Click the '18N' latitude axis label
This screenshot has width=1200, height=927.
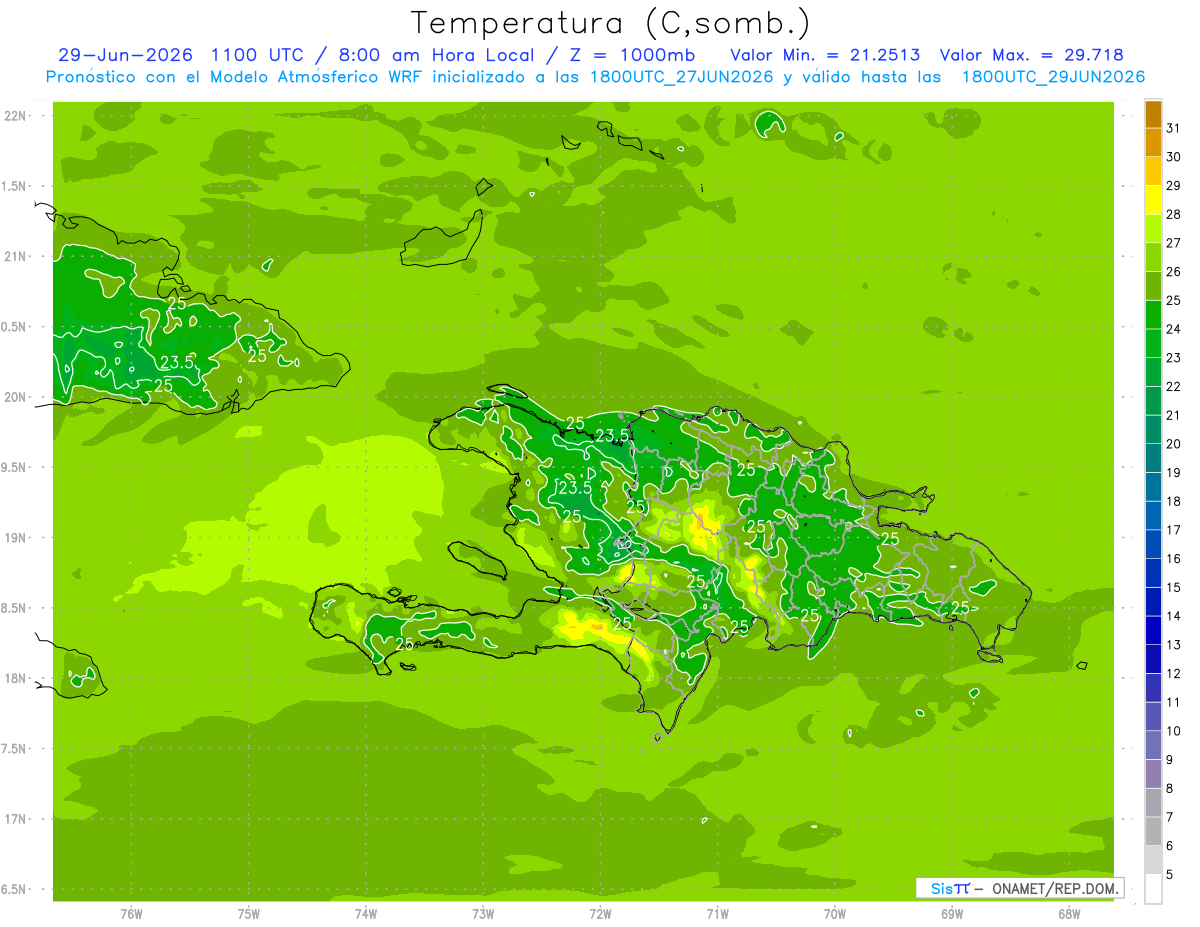tap(17, 679)
